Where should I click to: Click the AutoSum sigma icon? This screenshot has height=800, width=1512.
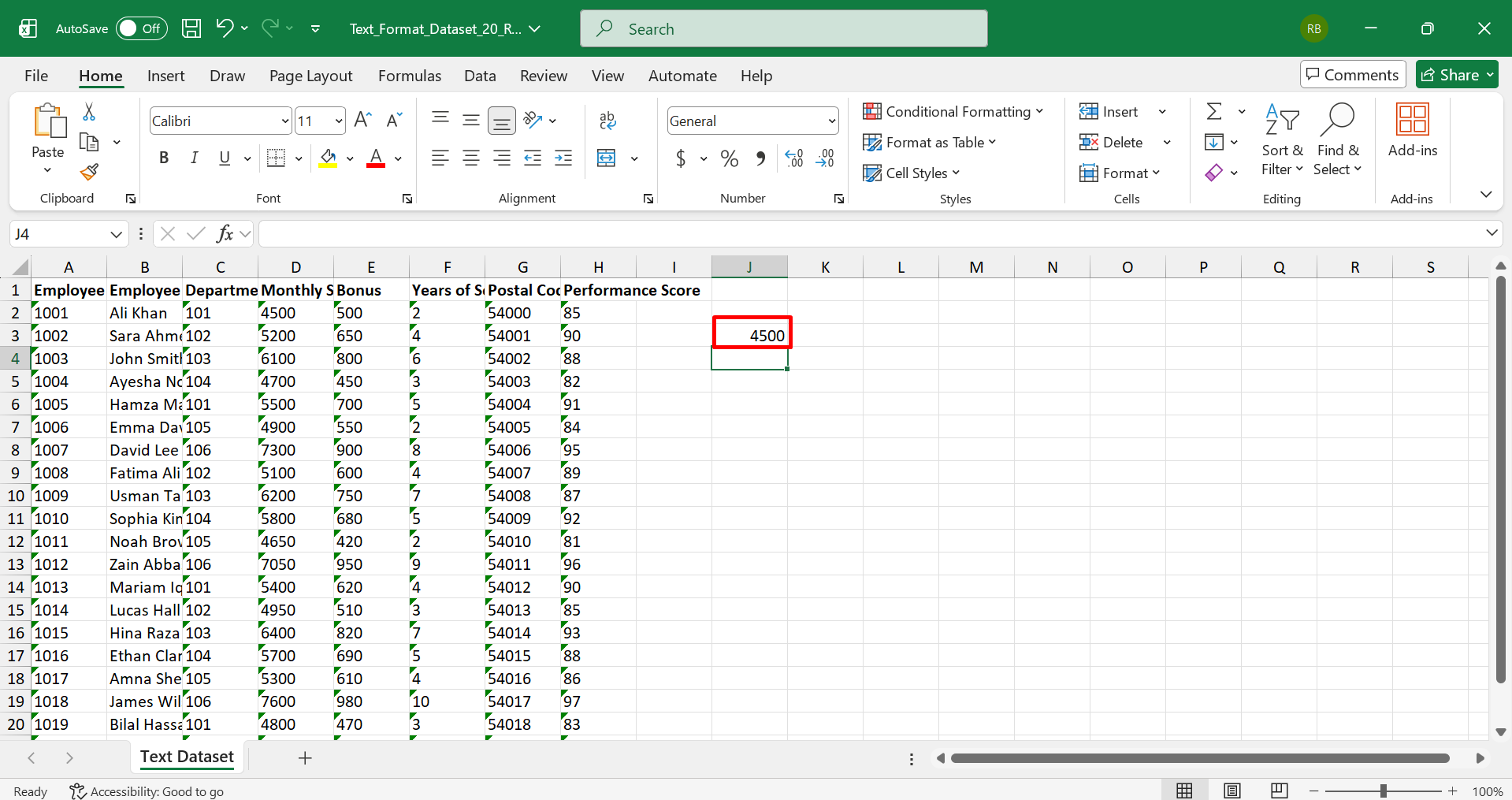point(1214,111)
